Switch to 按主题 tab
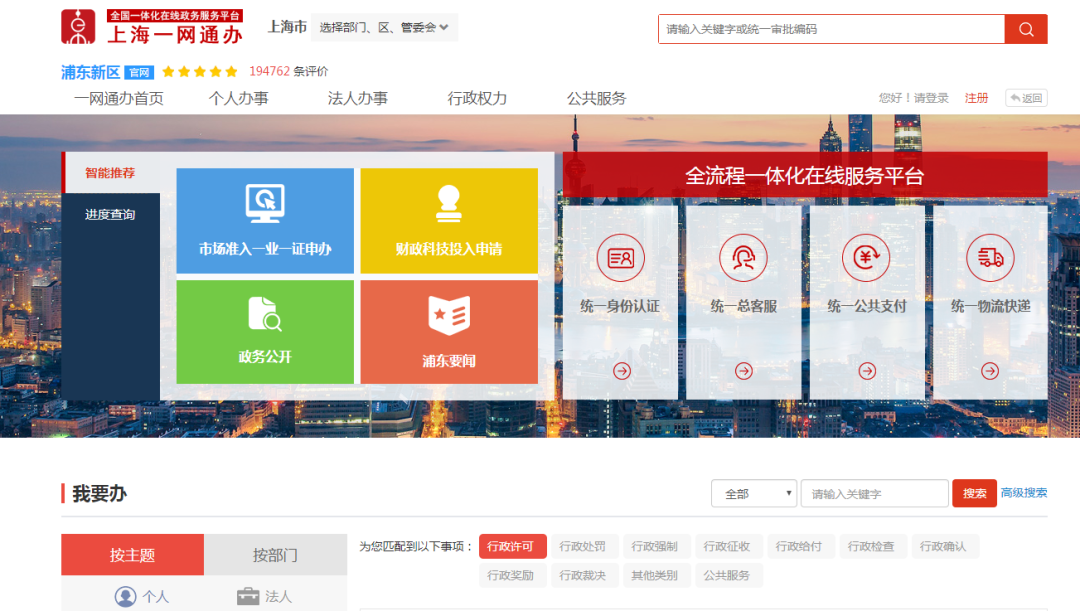The height and width of the screenshot is (611, 1080). coord(132,555)
